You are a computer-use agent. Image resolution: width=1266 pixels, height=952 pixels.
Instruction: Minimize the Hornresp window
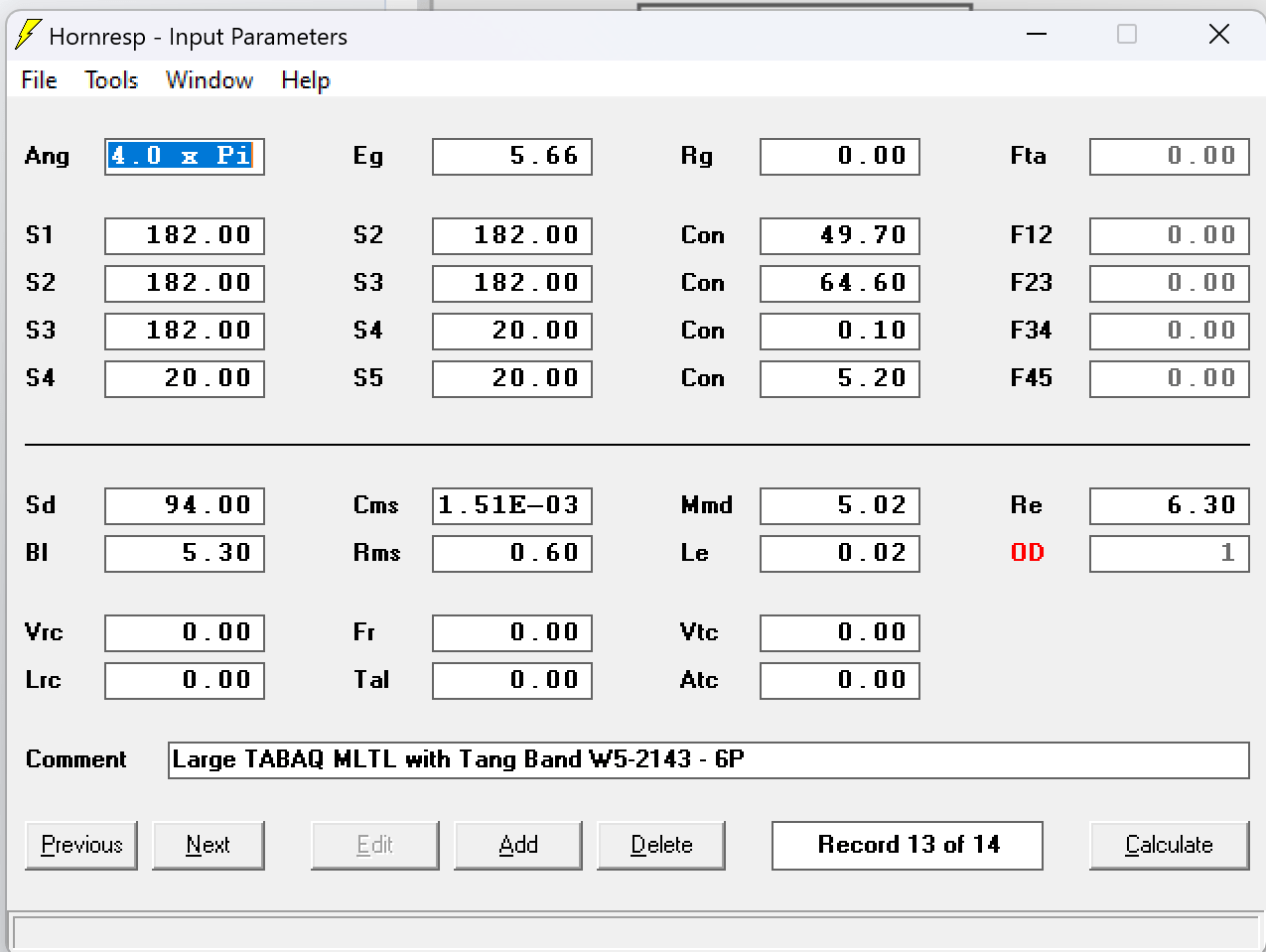(x=1037, y=35)
